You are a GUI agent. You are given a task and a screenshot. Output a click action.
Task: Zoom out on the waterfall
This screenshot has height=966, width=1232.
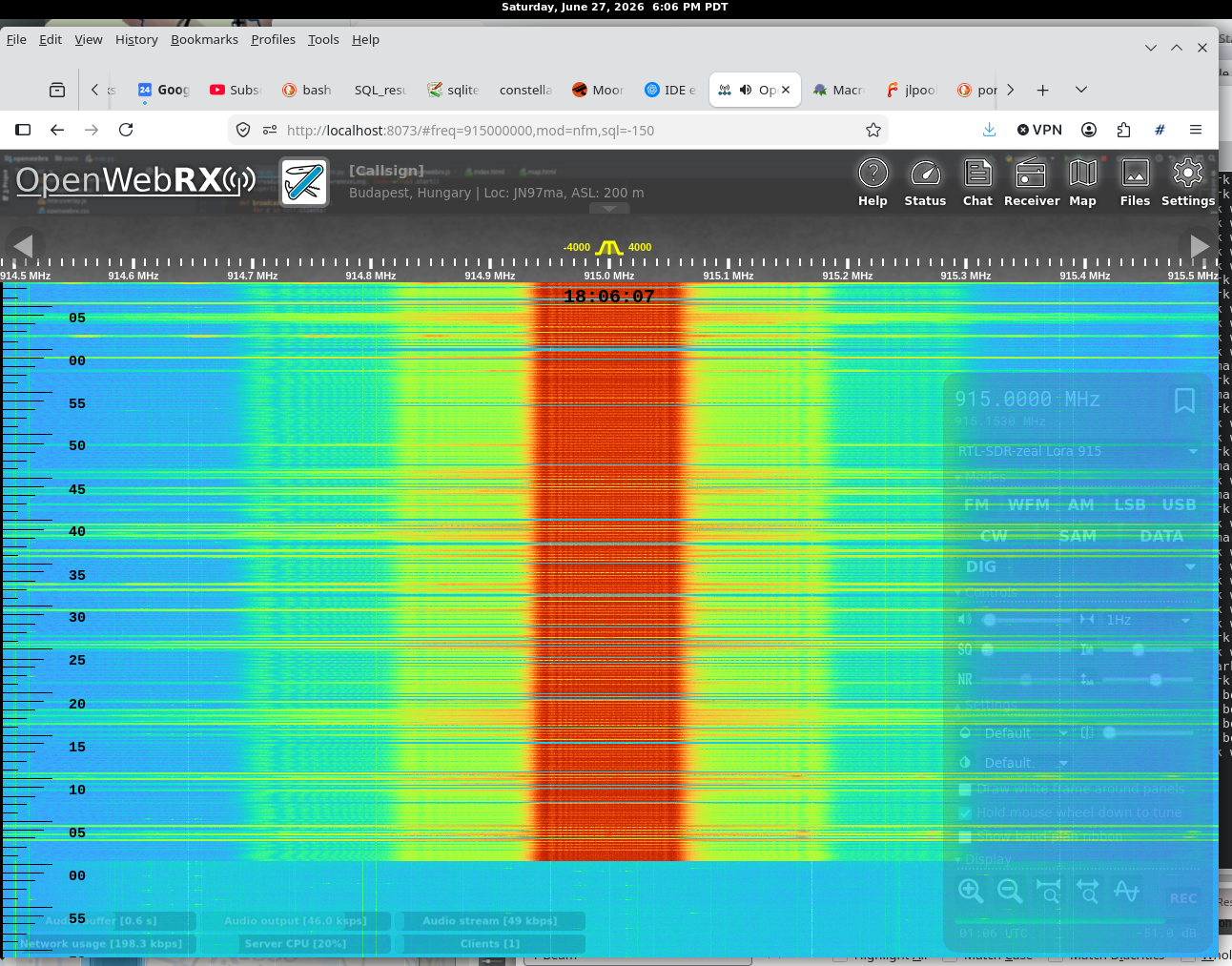(1010, 891)
